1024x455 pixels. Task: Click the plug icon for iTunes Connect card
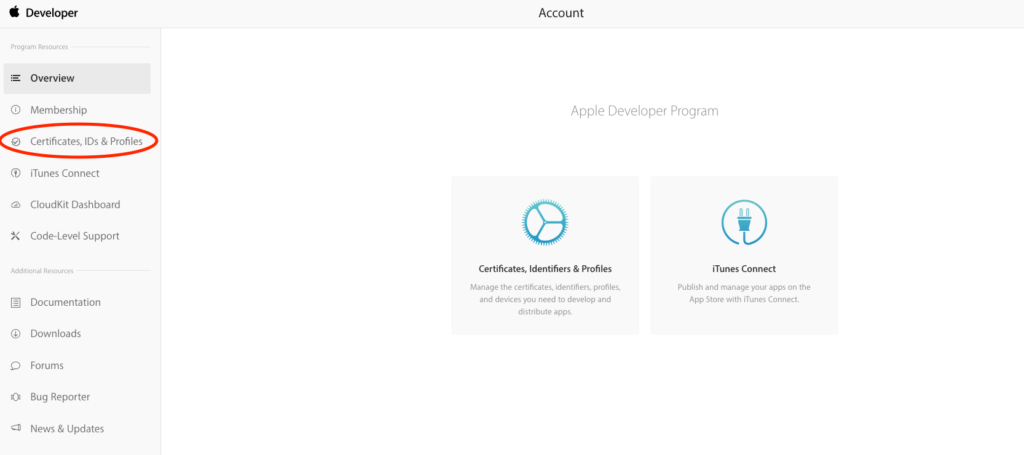[x=744, y=222]
